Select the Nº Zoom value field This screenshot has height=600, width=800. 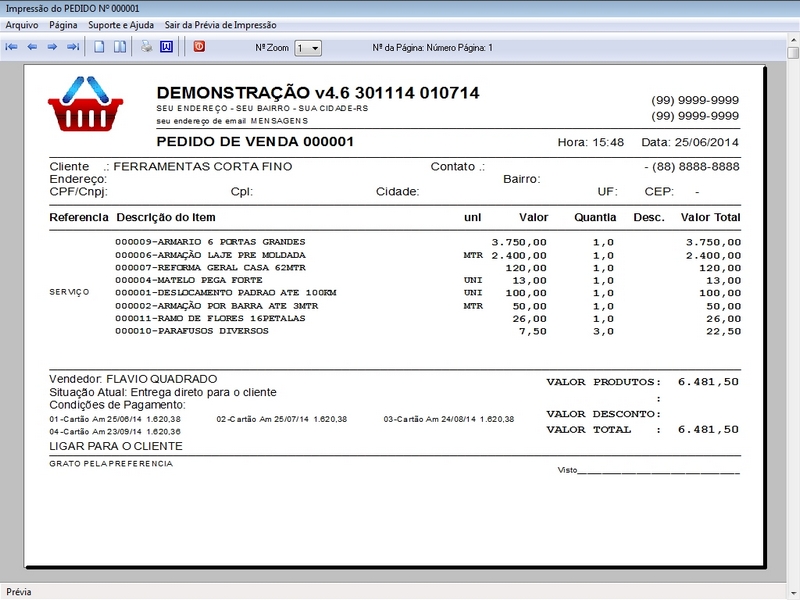point(300,46)
